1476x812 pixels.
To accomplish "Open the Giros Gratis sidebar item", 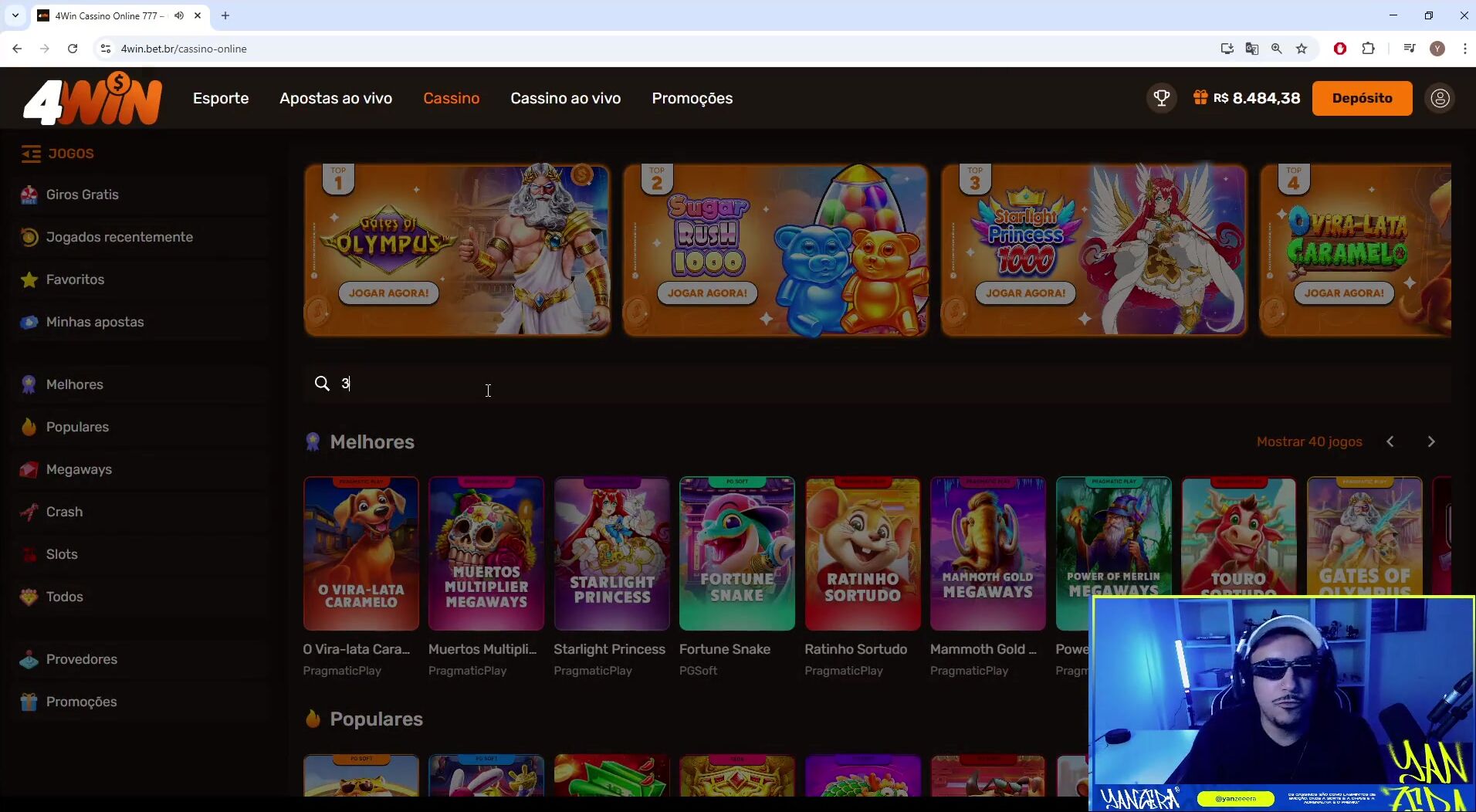I will (x=82, y=195).
